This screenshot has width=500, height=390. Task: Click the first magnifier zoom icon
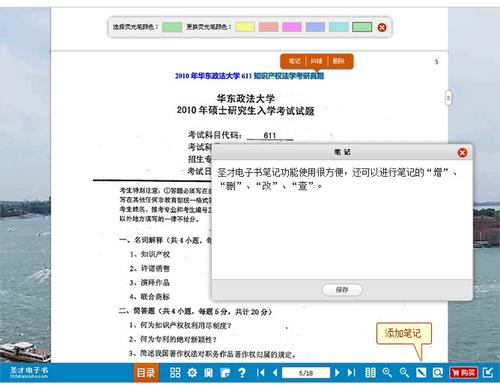coord(387,372)
